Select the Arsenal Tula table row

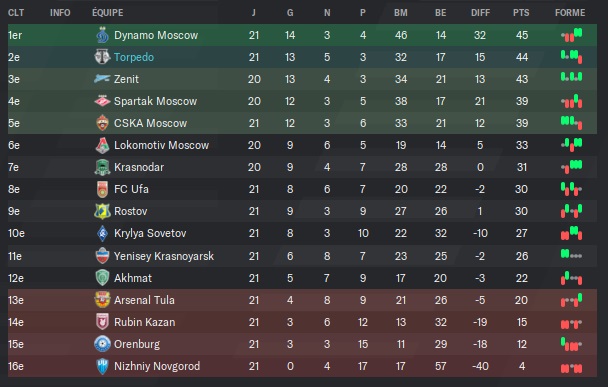point(302,300)
